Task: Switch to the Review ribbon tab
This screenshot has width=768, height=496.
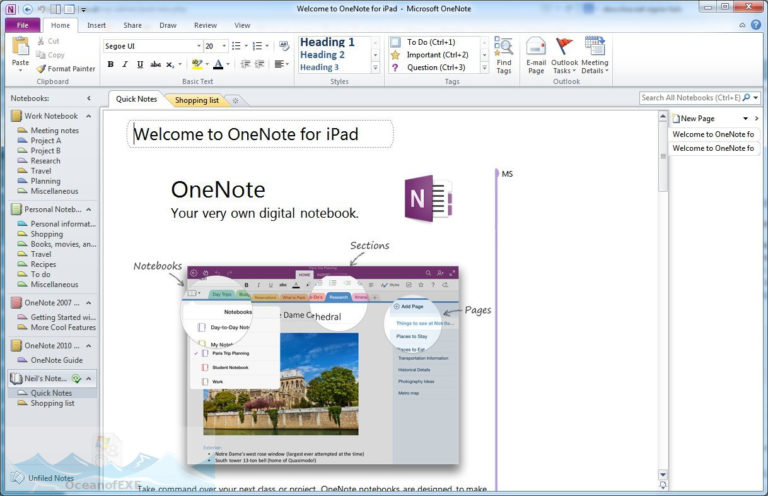Action: [205, 25]
